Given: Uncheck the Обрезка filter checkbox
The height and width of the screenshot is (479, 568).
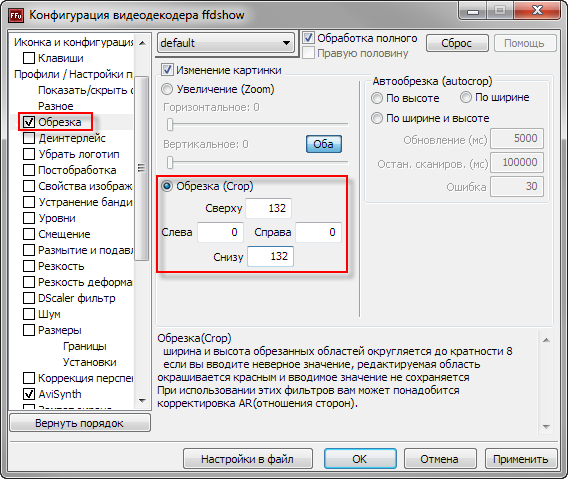Looking at the screenshot, I should coord(29,122).
